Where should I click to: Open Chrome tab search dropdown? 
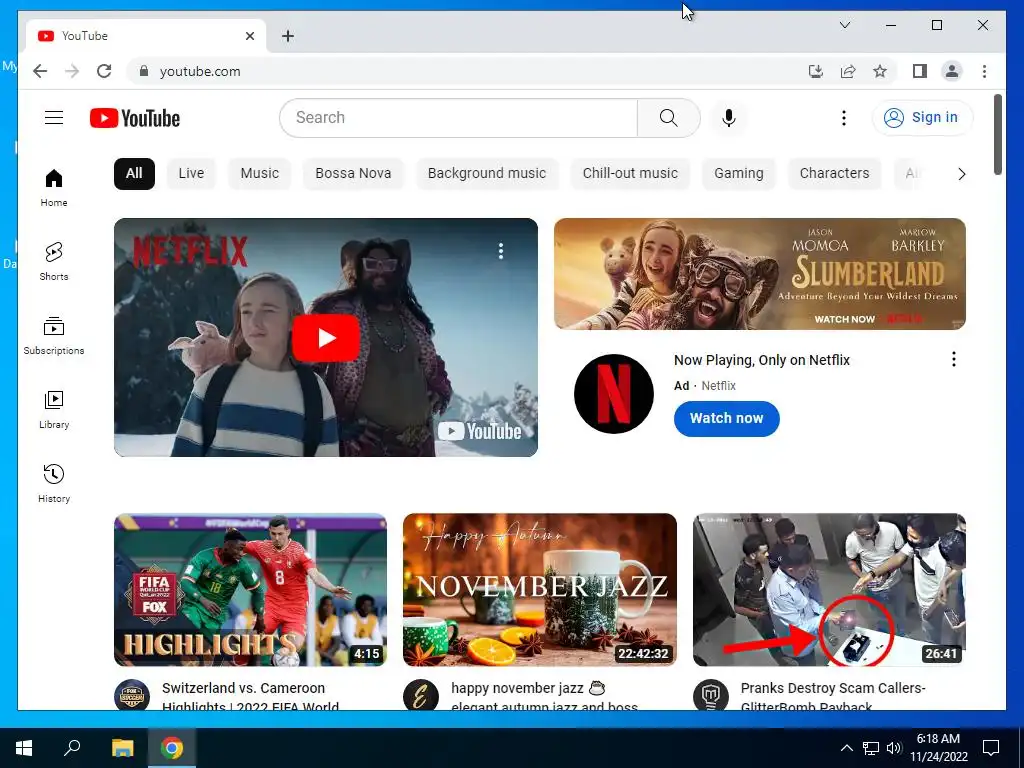844,25
